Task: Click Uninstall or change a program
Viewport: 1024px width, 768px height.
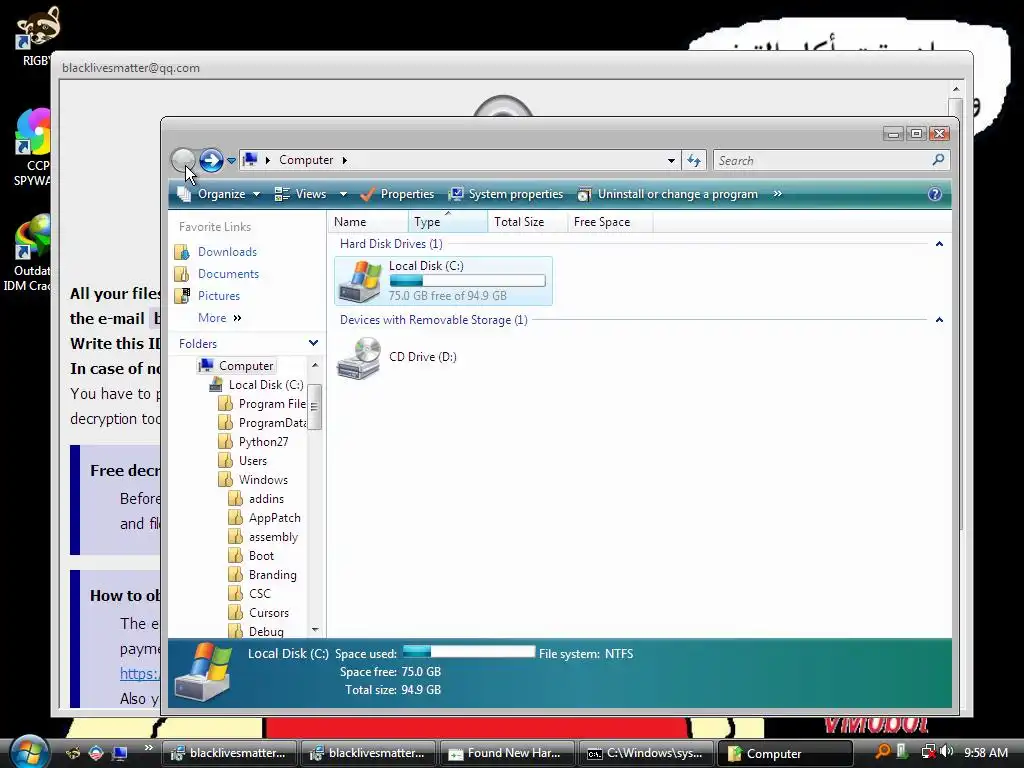Action: click(x=667, y=194)
